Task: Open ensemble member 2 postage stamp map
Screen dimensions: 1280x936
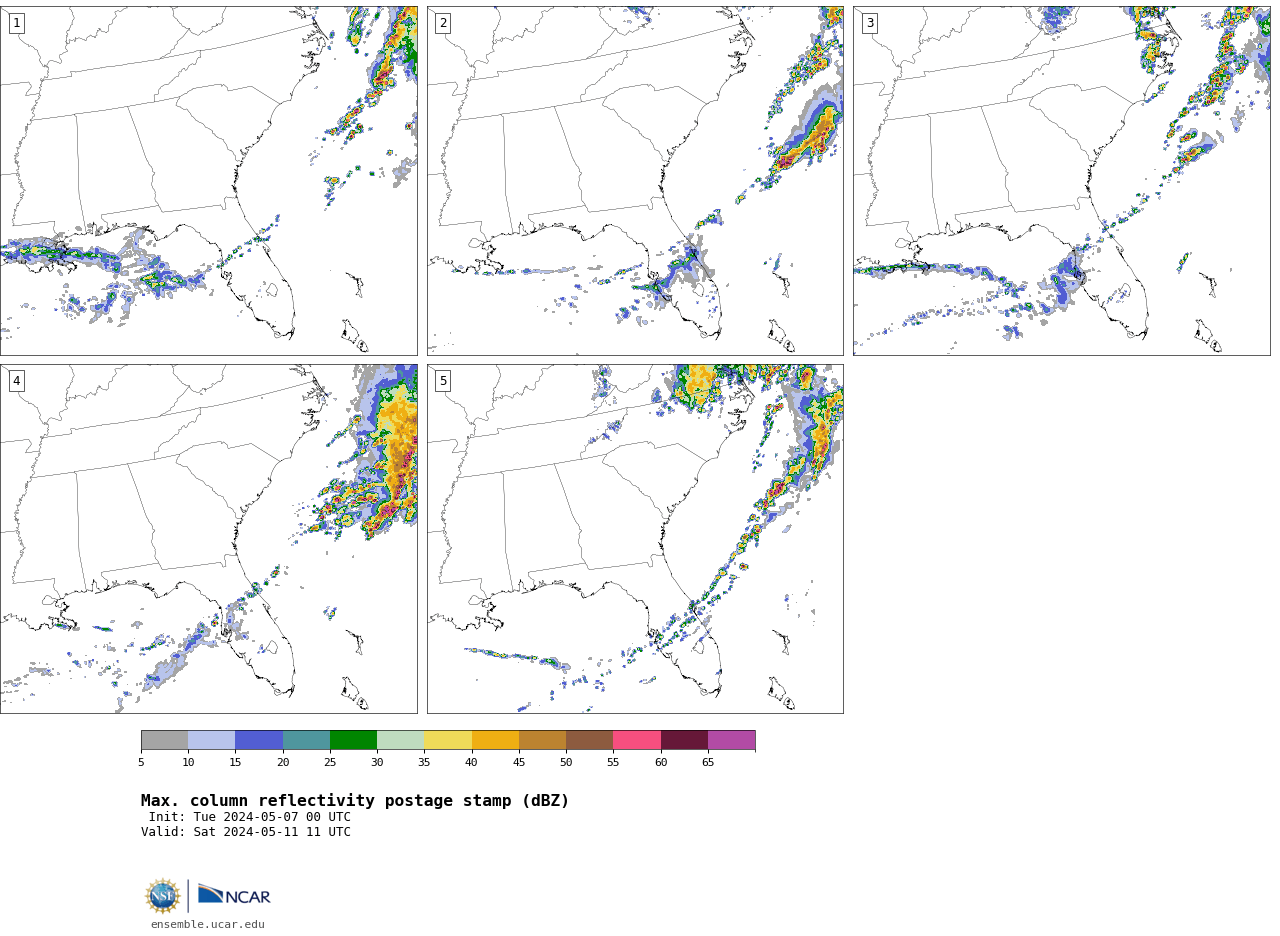Action: (635, 181)
